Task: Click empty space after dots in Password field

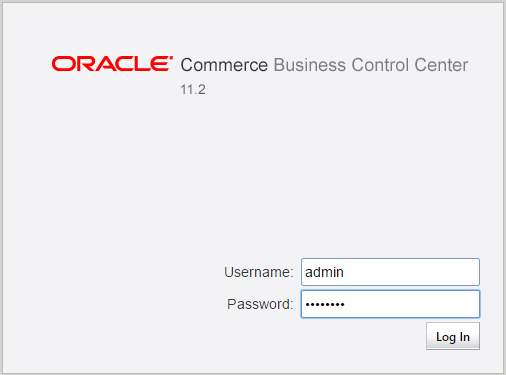Action: pyautogui.click(x=412, y=304)
